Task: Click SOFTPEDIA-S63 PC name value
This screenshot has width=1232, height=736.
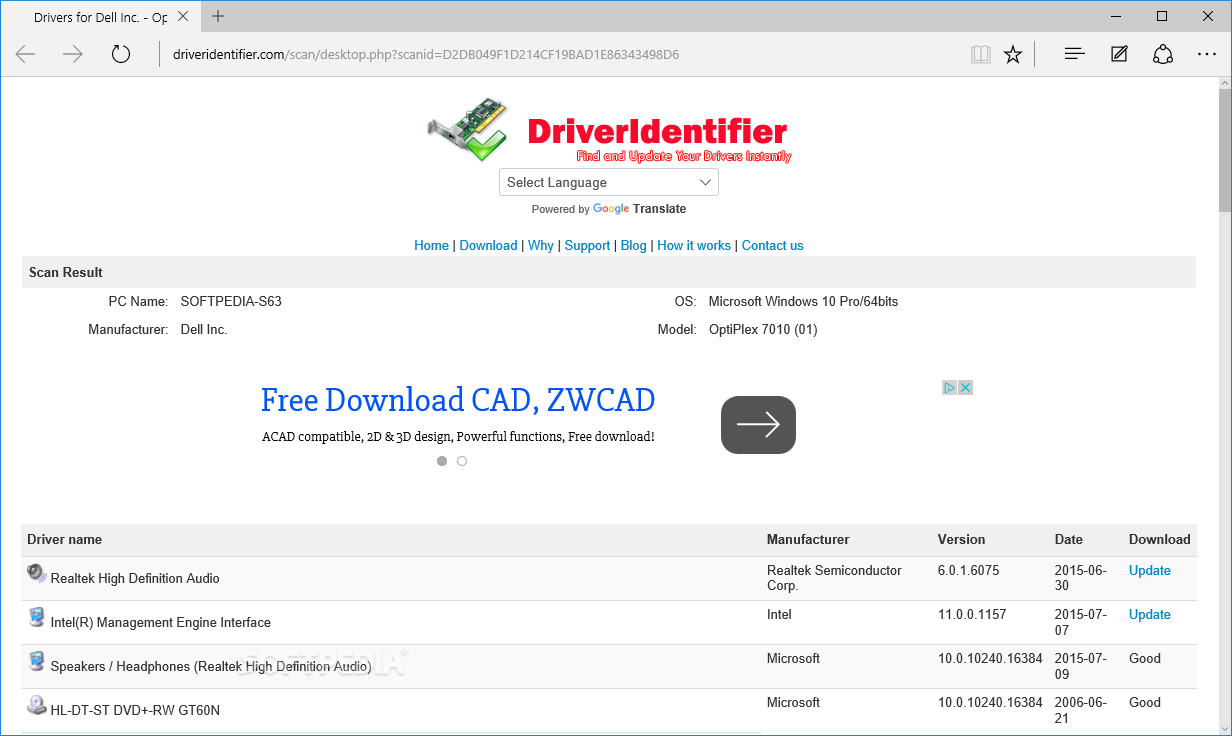Action: coord(231,301)
